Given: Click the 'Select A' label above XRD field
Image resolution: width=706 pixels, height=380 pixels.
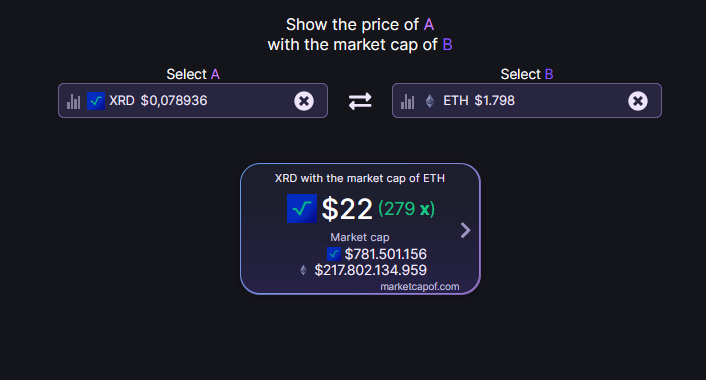Looking at the screenshot, I should click(193, 74).
